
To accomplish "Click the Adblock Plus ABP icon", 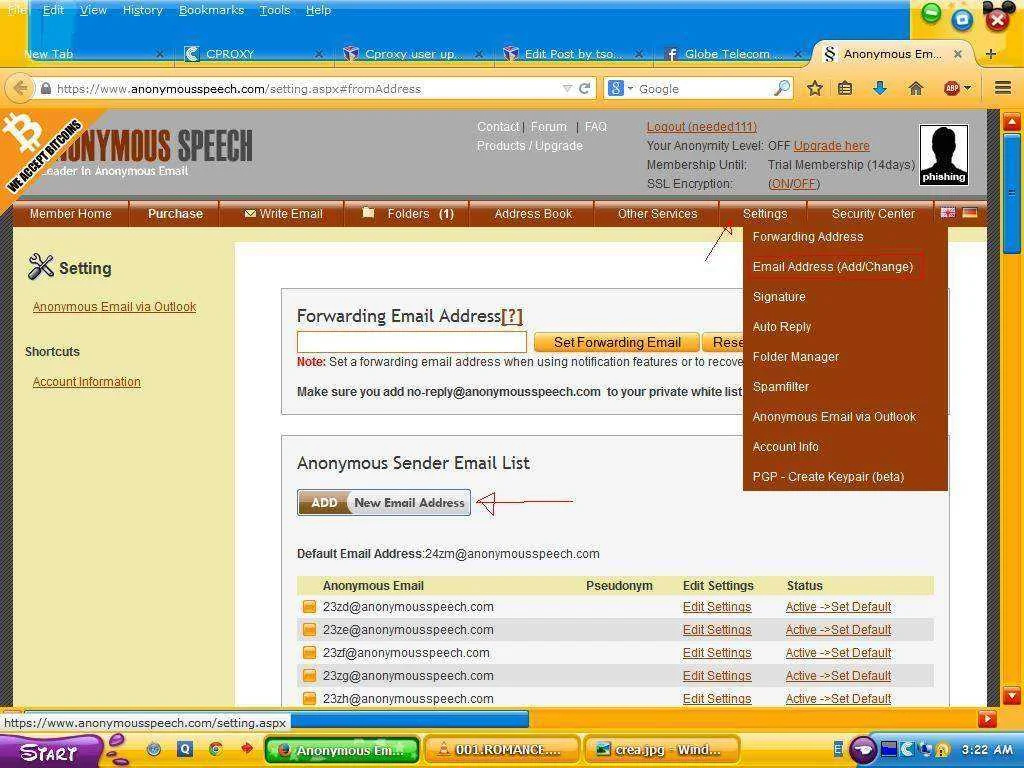I will pyautogui.click(x=952, y=88).
